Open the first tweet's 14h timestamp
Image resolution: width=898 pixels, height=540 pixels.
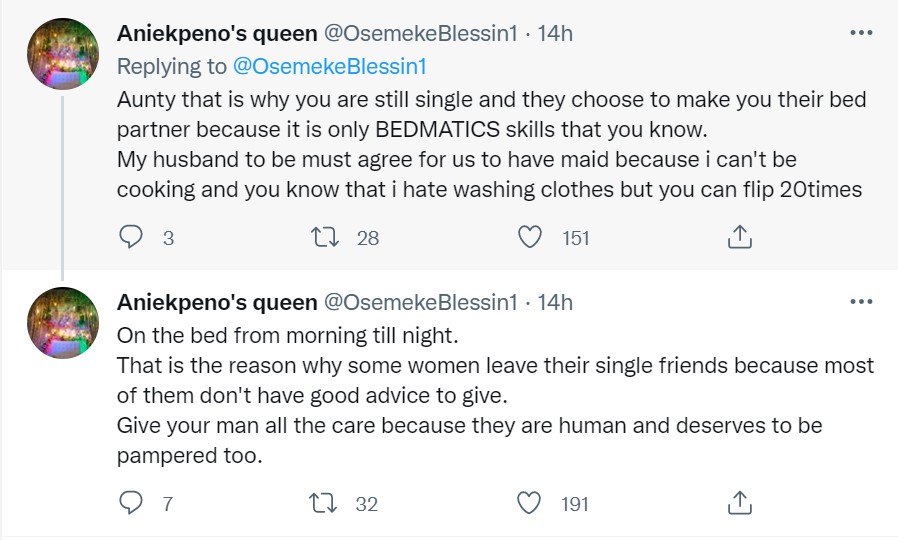[x=555, y=34]
